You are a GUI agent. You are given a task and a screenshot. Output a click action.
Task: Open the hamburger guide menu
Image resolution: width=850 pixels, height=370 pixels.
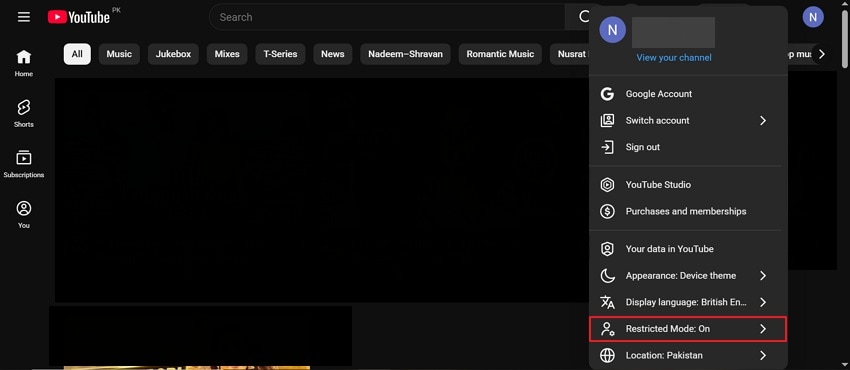point(24,17)
